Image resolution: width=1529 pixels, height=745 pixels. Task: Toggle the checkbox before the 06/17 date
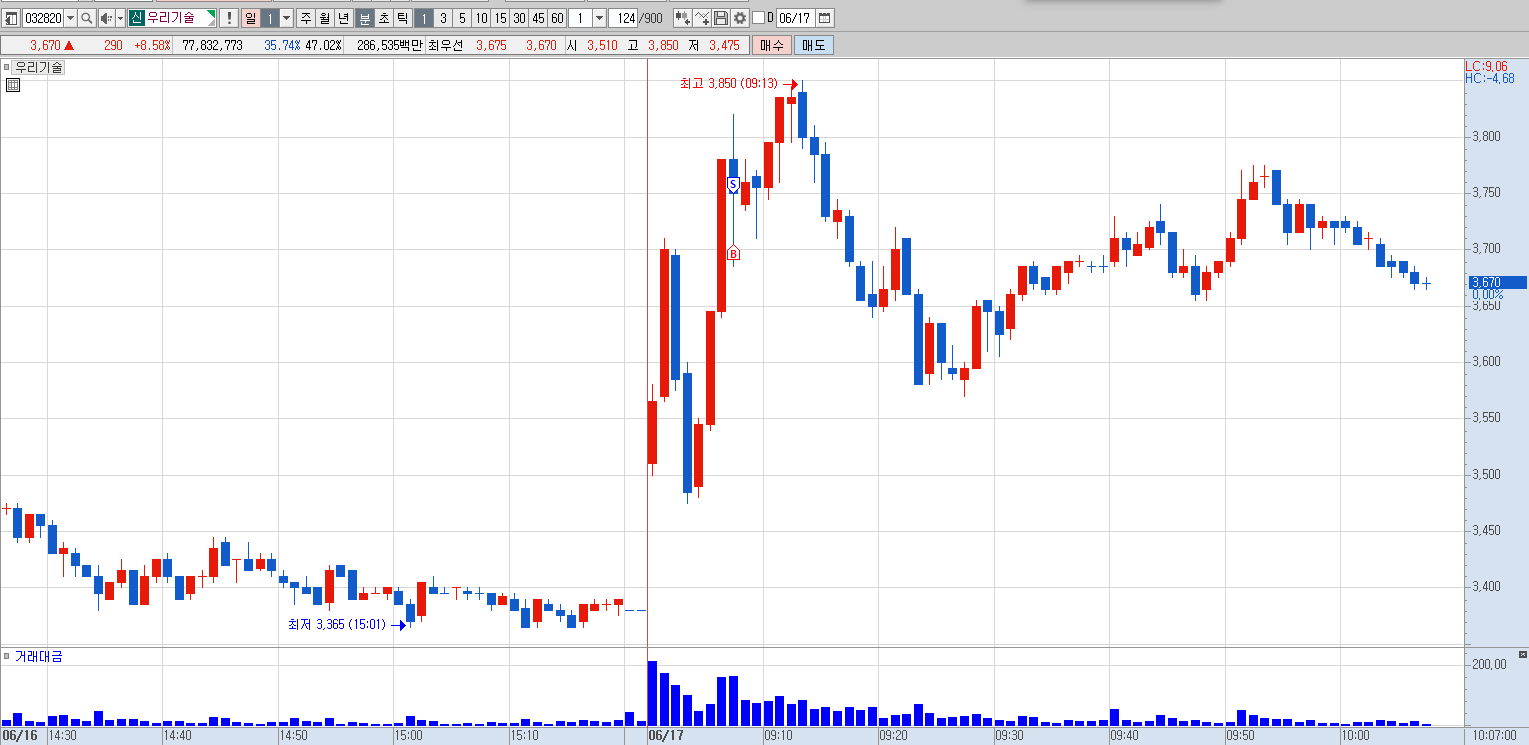[x=758, y=18]
